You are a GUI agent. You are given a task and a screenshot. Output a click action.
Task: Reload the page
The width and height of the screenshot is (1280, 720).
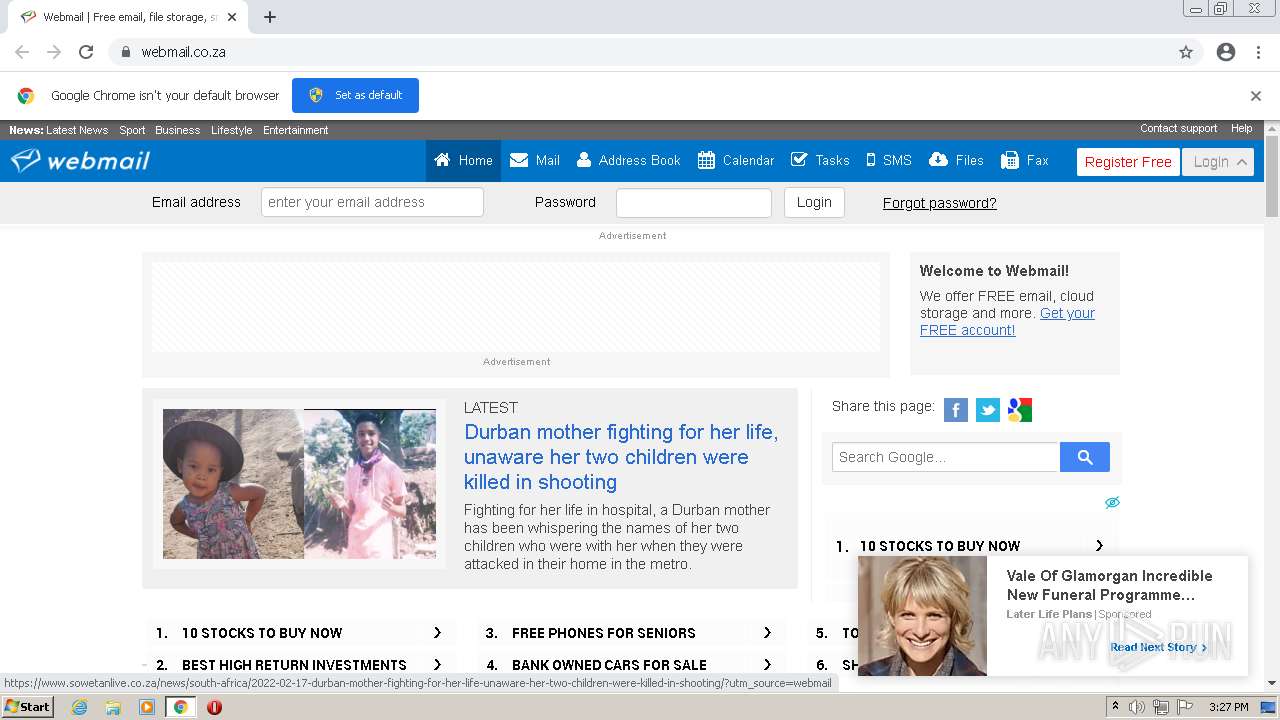coord(86,52)
